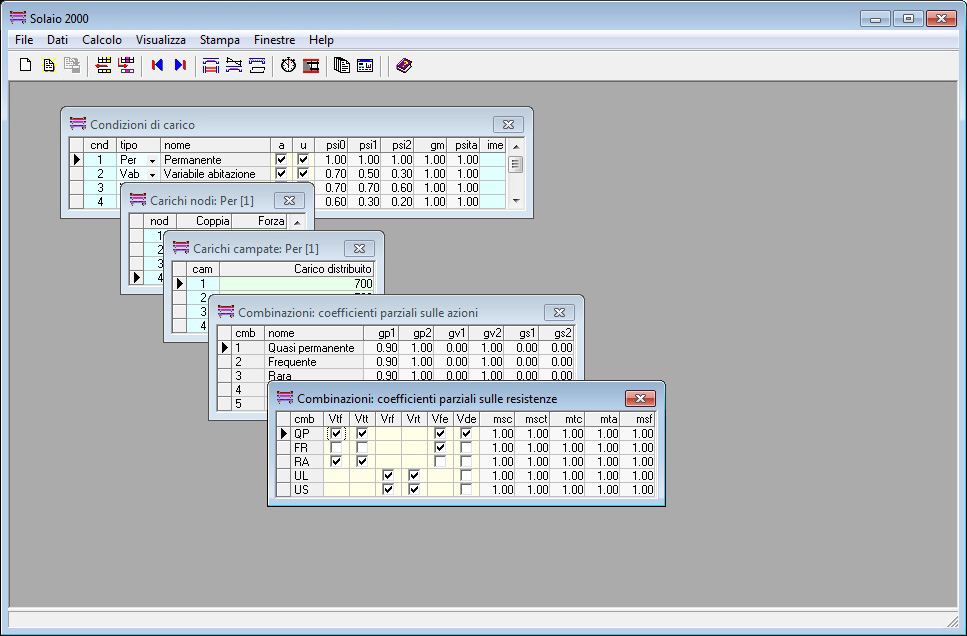Click the Carichi nodi window title icon

point(138,200)
